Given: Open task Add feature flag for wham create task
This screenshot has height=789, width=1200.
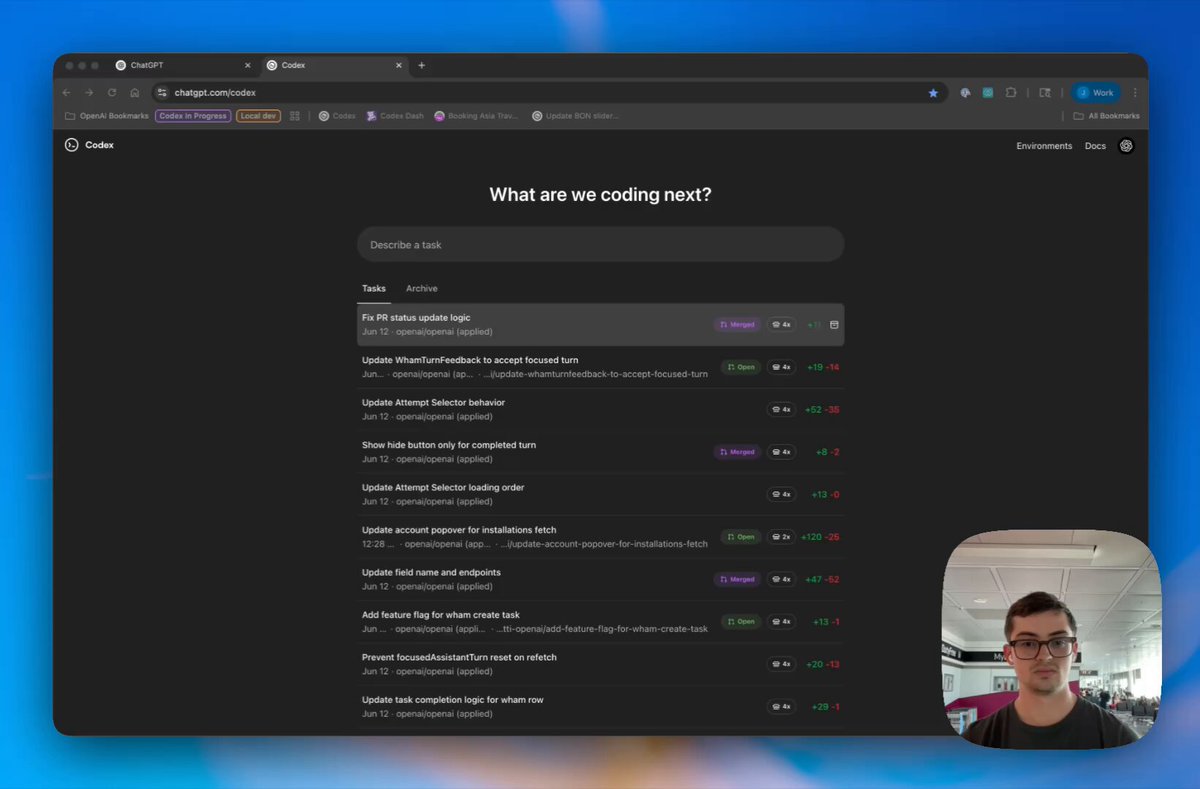Looking at the screenshot, I should pos(600,622).
